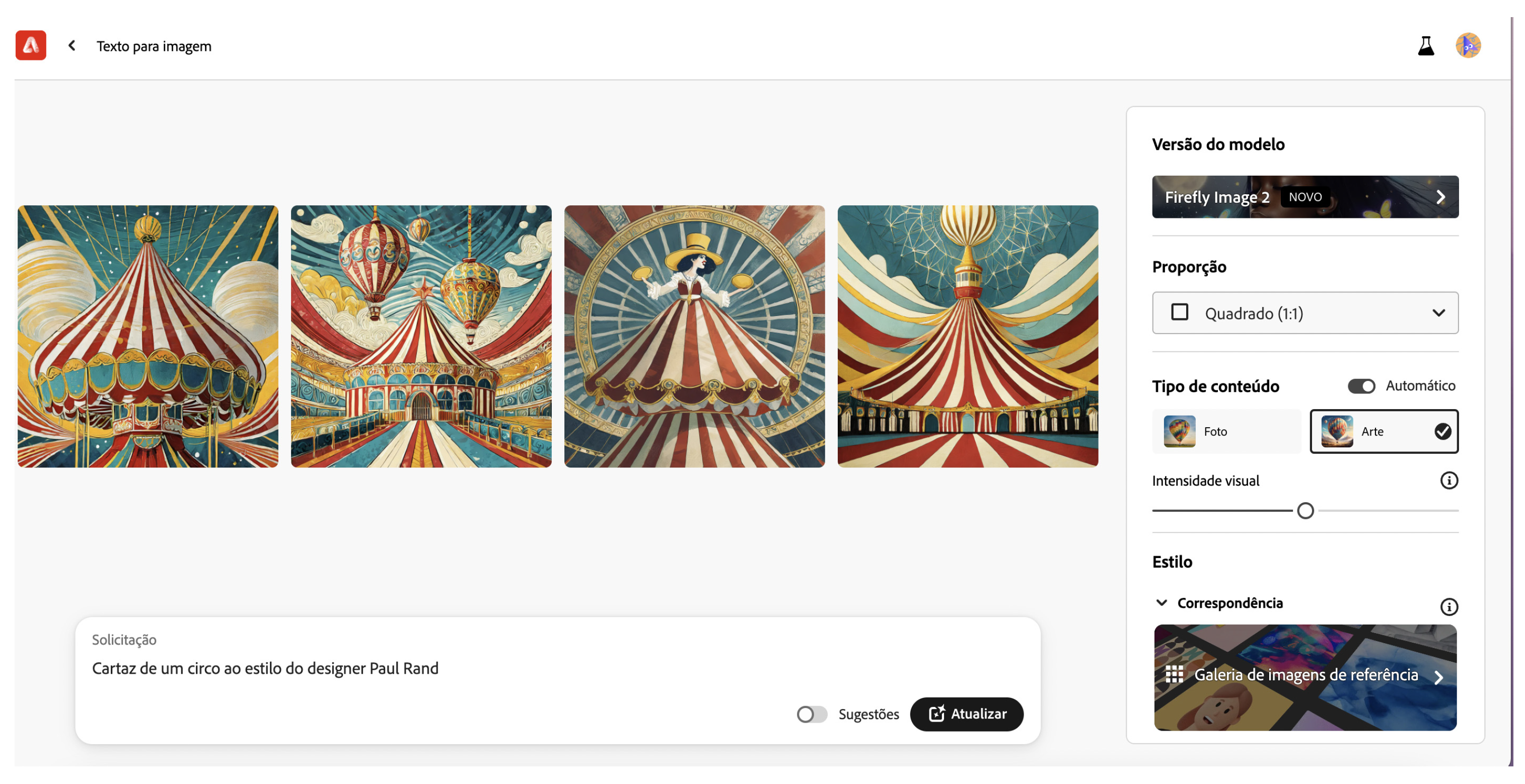Screen dimensions: 1525x784
Task: Select Arte content type
Action: tap(1384, 431)
